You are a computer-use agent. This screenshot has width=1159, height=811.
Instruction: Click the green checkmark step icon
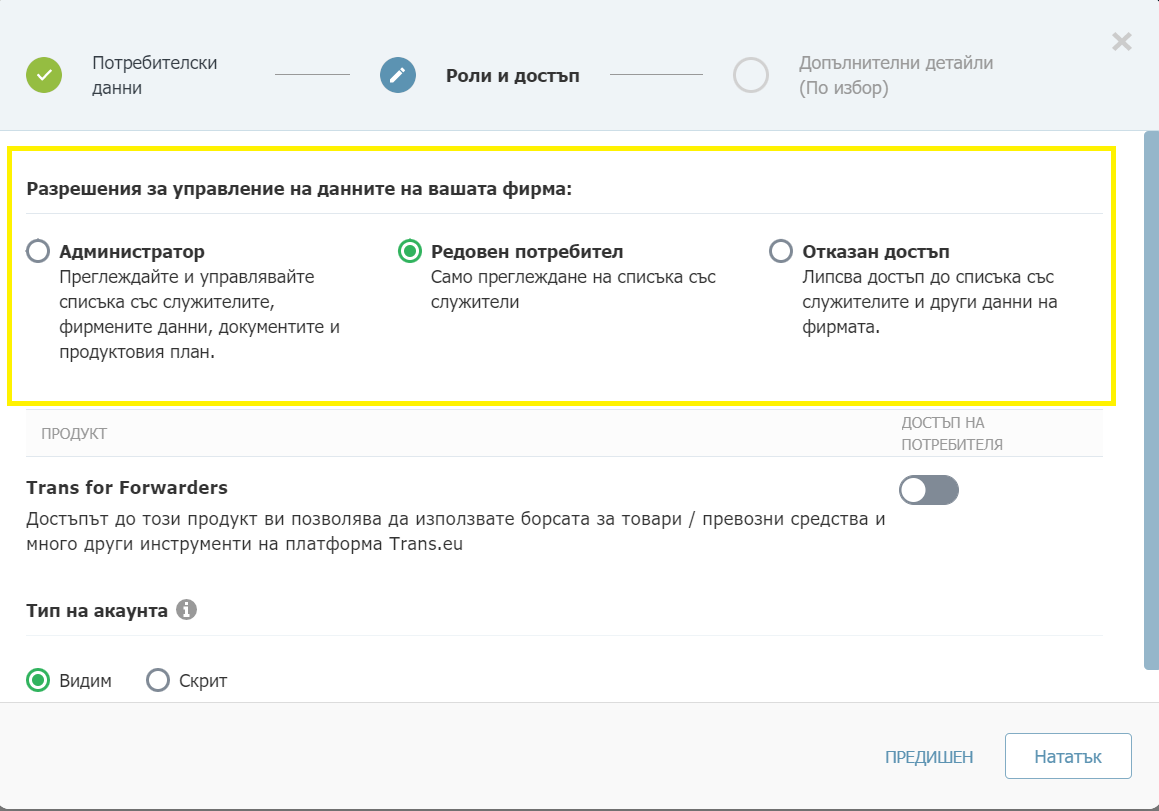pyautogui.click(x=44, y=75)
